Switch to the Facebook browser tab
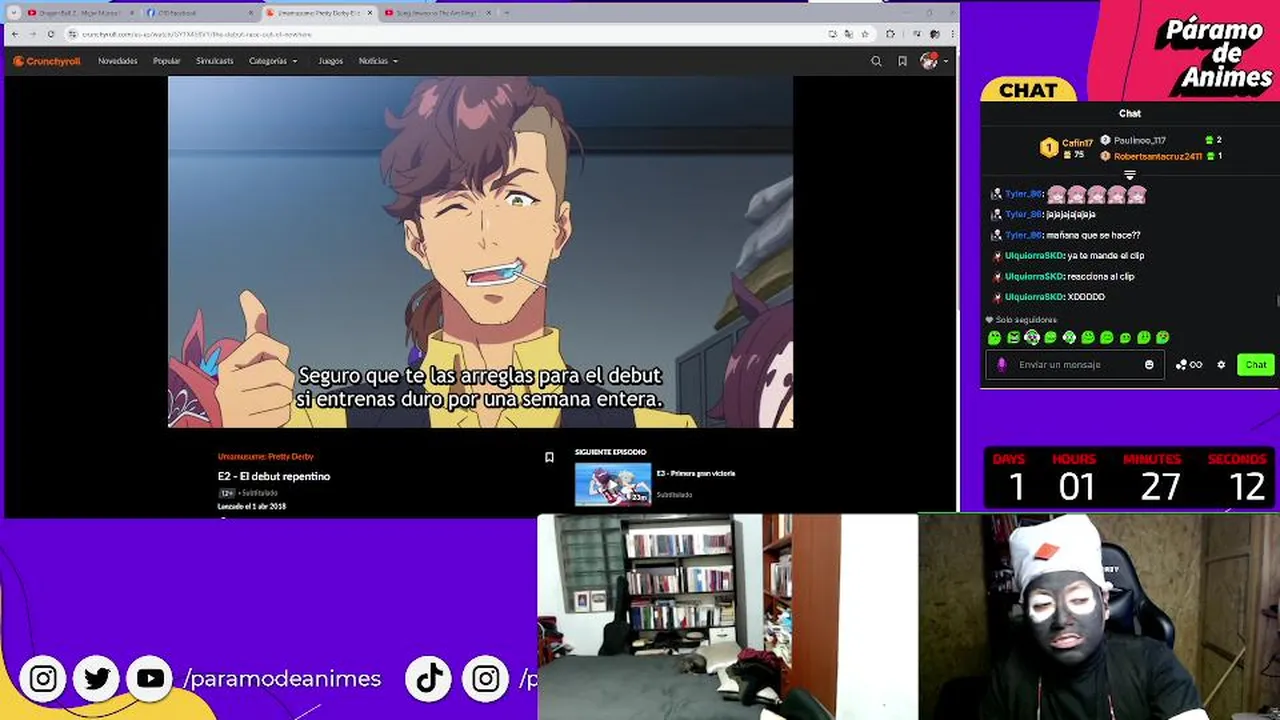This screenshot has width=1280, height=720. pos(198,13)
